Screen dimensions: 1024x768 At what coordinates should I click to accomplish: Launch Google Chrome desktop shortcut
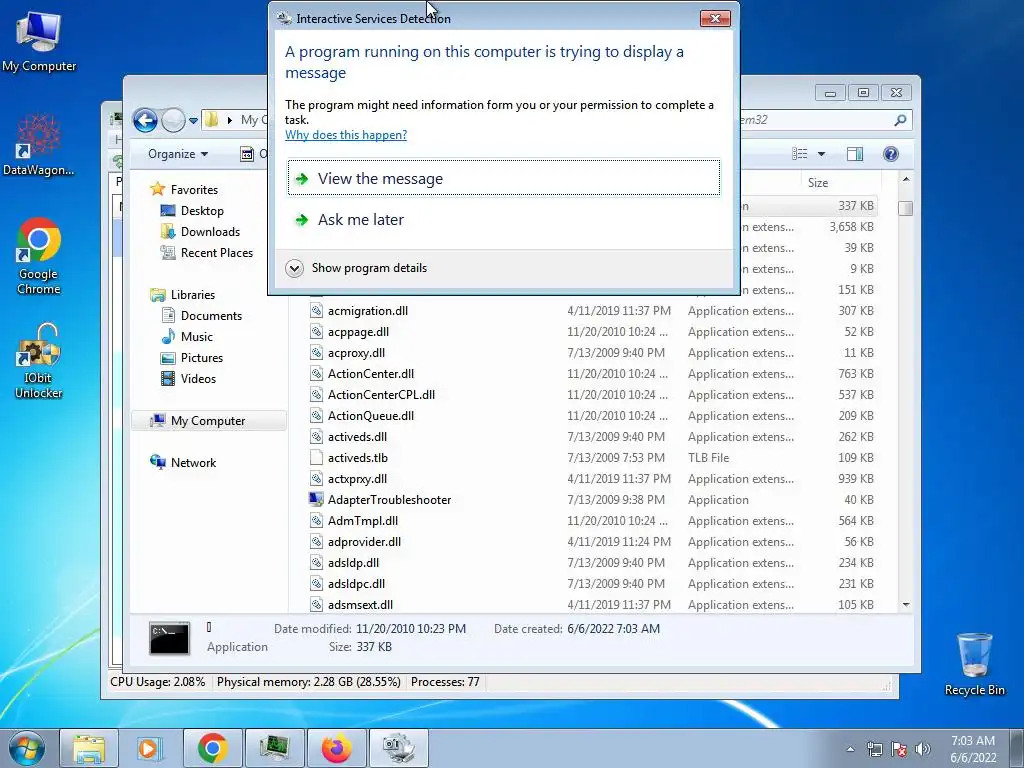[39, 256]
